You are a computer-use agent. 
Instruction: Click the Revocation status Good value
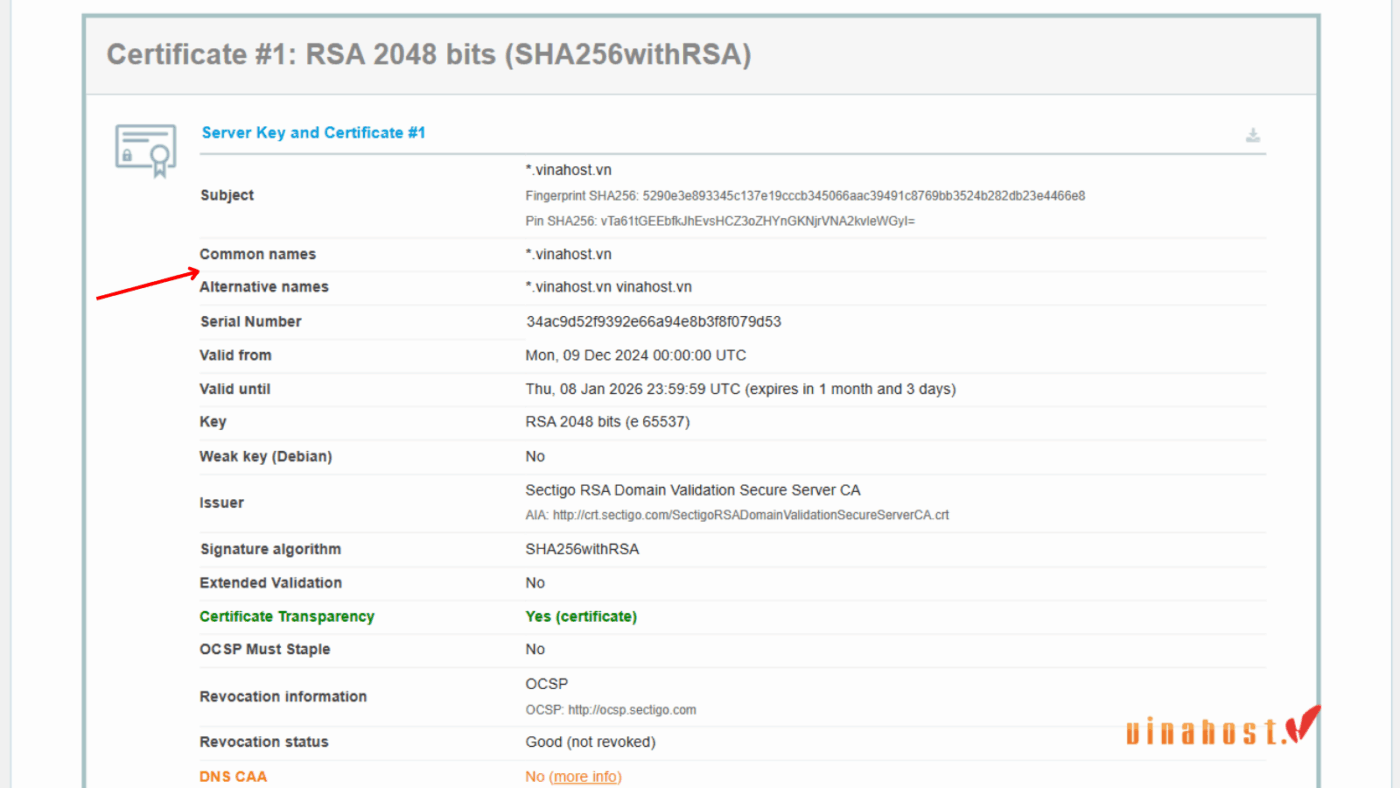pyautogui.click(x=590, y=742)
